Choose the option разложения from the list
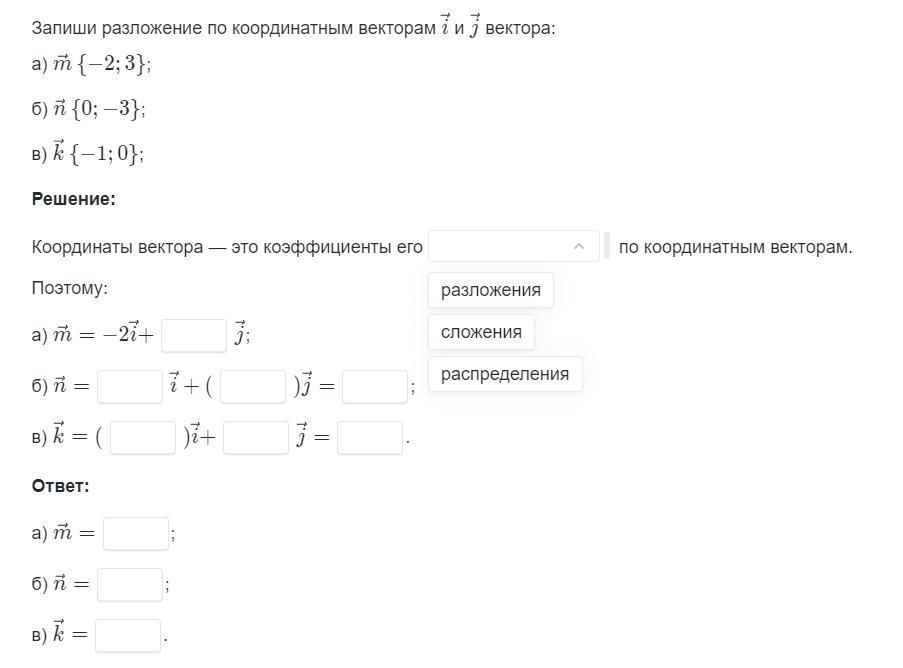 491,290
